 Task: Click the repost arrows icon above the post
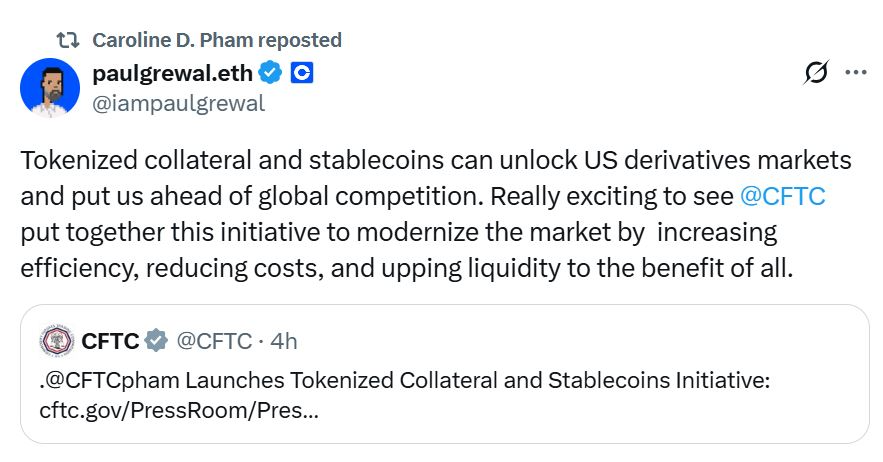coord(68,40)
